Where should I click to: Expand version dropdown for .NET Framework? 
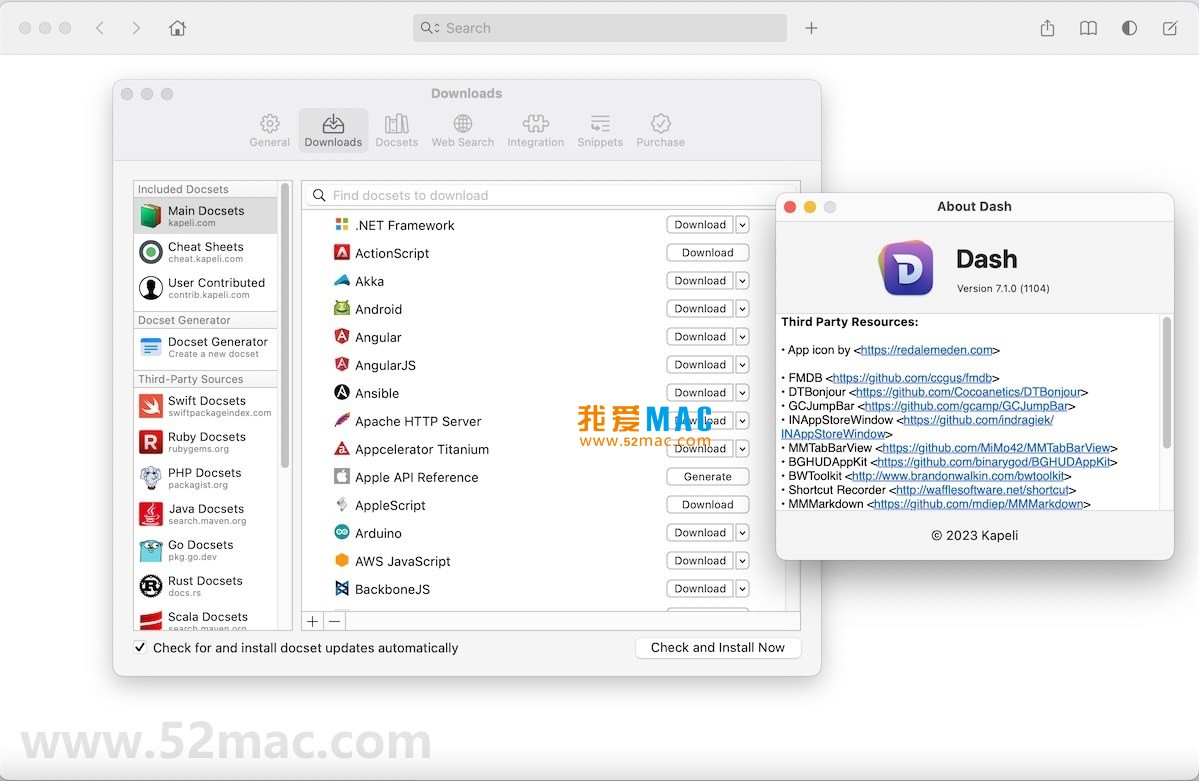tap(742, 225)
